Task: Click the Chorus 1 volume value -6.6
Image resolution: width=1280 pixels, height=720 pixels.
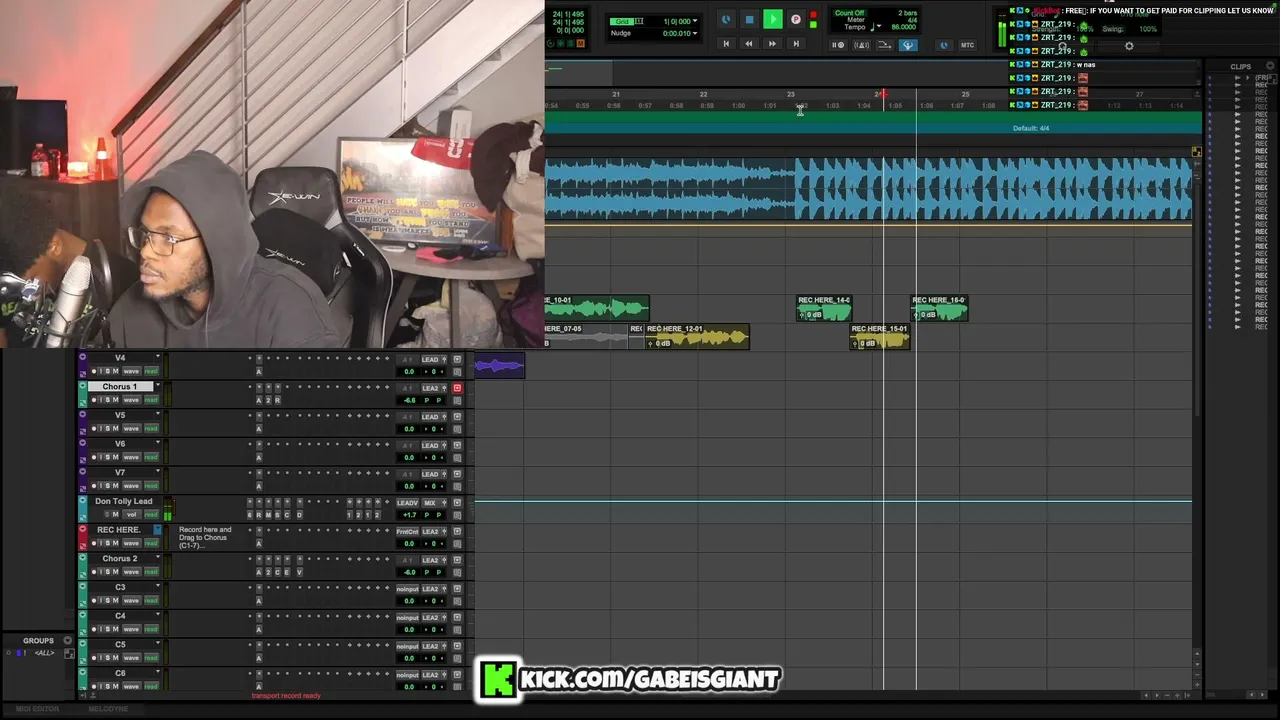Action: 410,401
